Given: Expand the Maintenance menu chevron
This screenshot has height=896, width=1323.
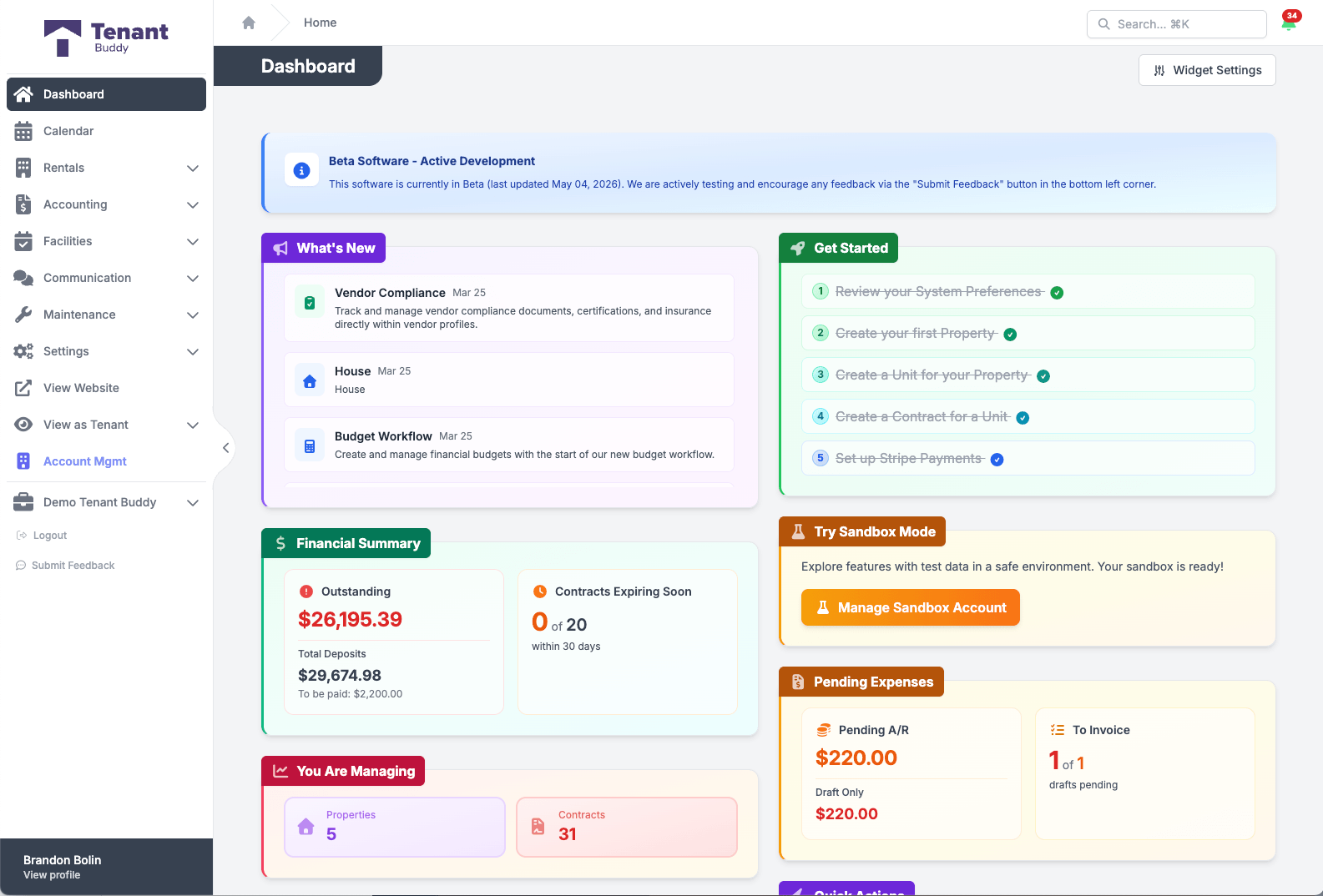Looking at the screenshot, I should [x=193, y=315].
